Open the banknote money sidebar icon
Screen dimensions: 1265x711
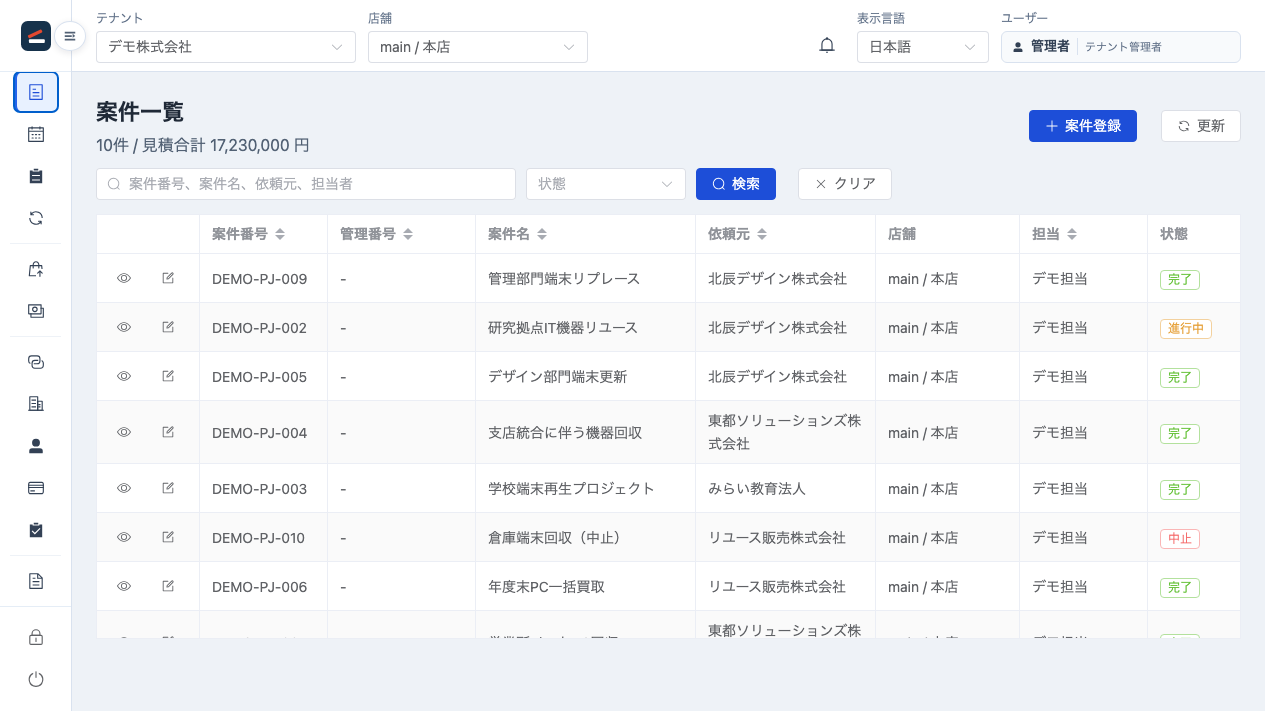pyautogui.click(x=36, y=311)
